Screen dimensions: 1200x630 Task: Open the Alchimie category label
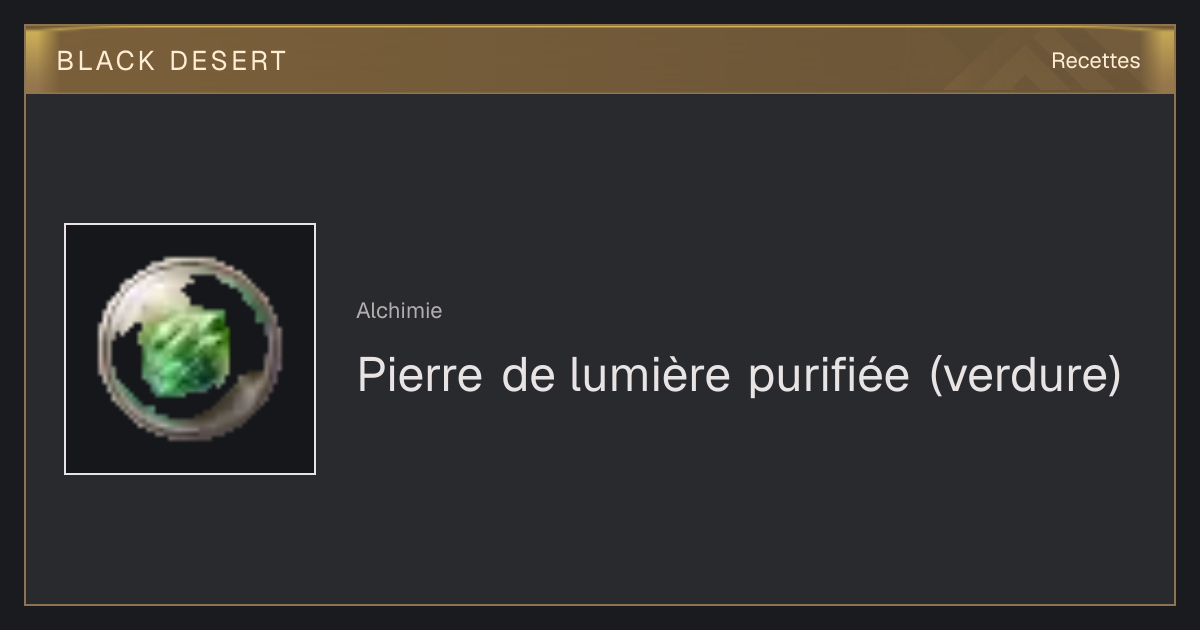399,311
